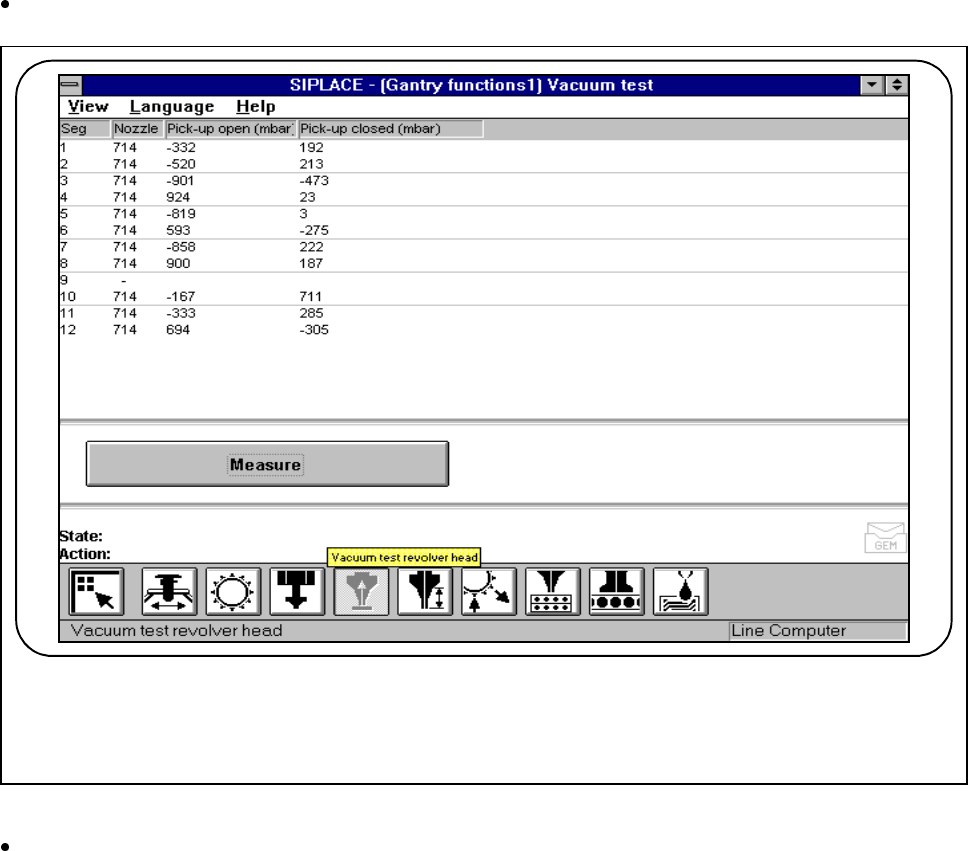Click the SIPLACE Vacuum test title bar
968x851 pixels.
pyautogui.click(x=471, y=85)
